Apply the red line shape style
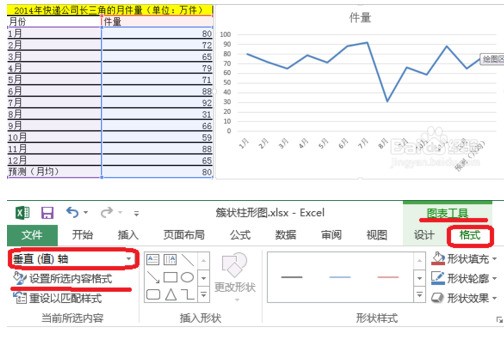 tap(388, 277)
